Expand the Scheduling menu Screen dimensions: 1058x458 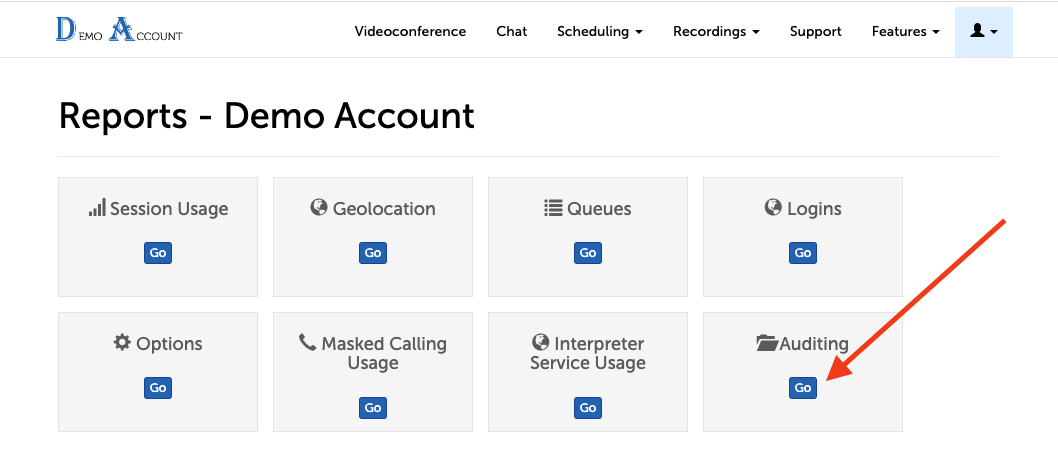(x=599, y=31)
